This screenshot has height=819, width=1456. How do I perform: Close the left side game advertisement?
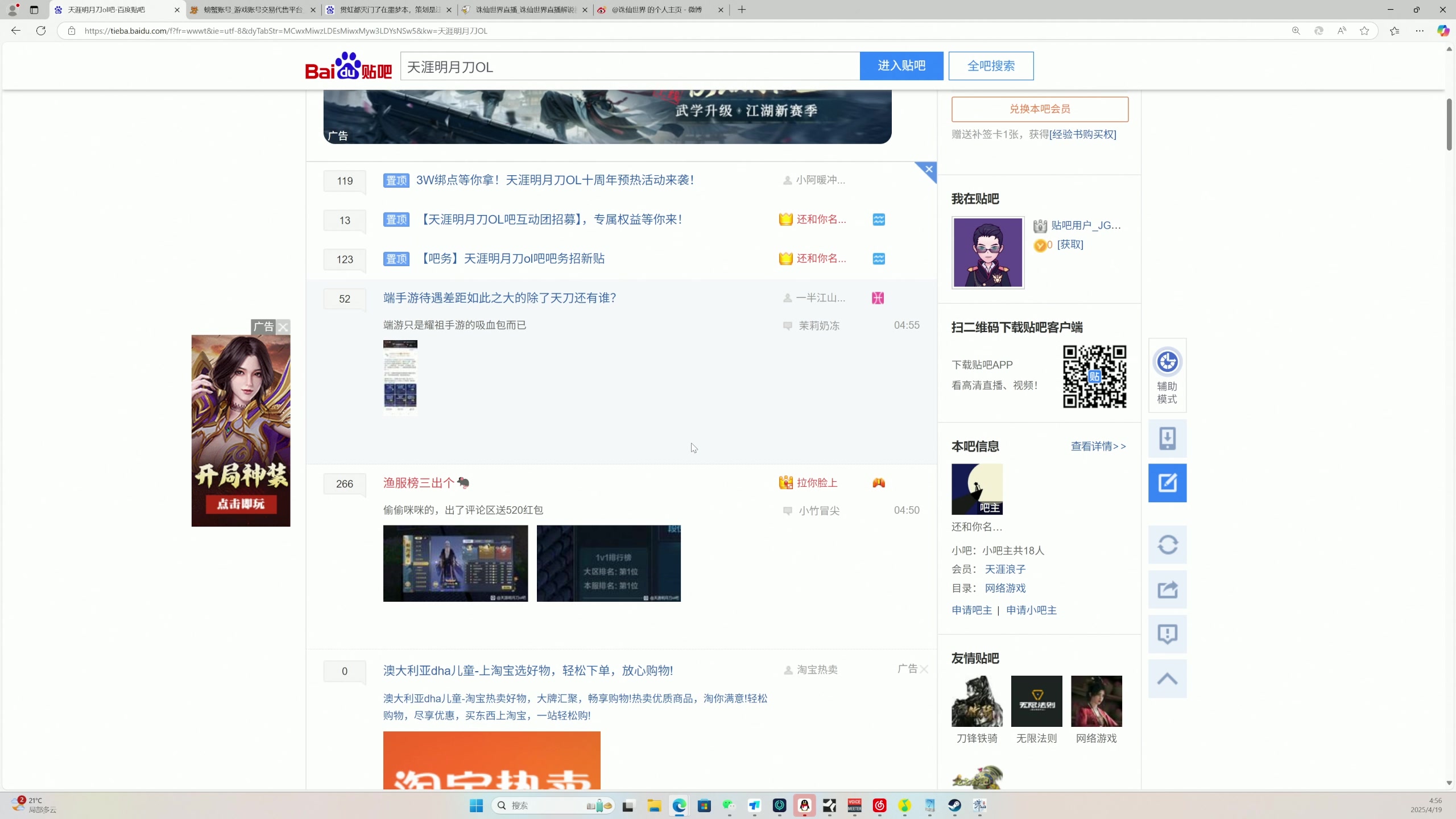pyautogui.click(x=283, y=326)
